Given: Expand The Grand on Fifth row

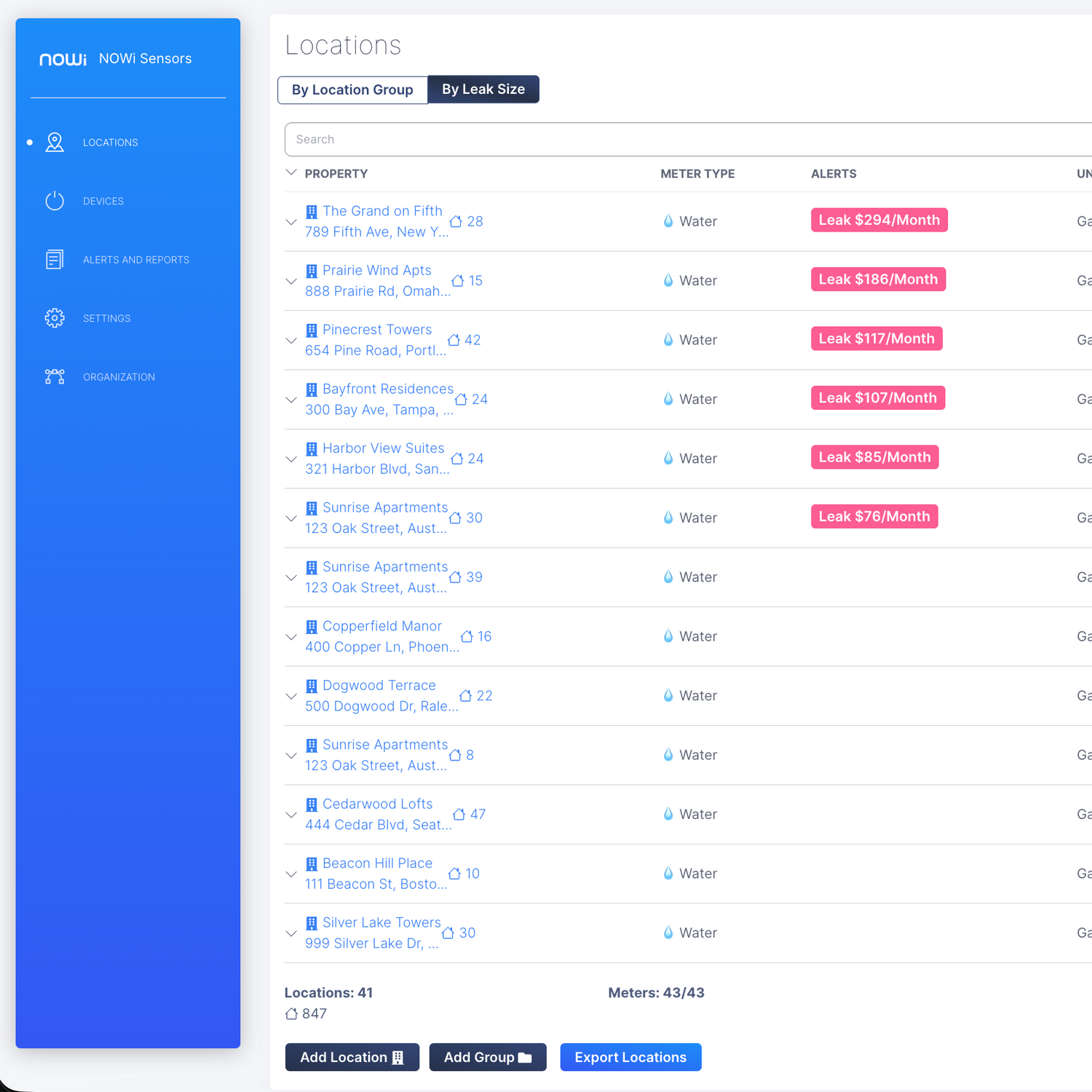Looking at the screenshot, I should tap(291, 222).
